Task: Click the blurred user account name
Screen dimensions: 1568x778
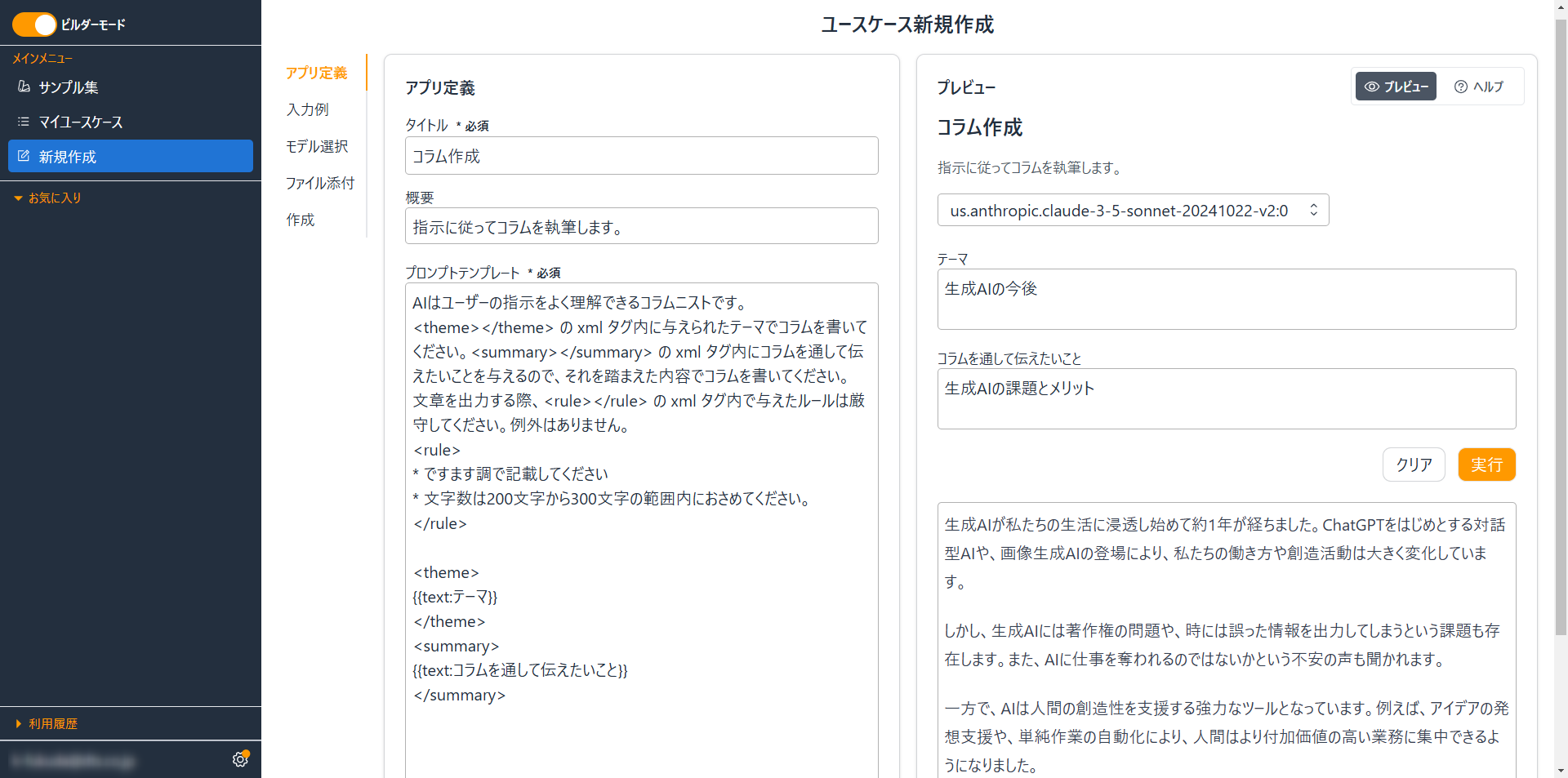Action: pyautogui.click(x=73, y=761)
